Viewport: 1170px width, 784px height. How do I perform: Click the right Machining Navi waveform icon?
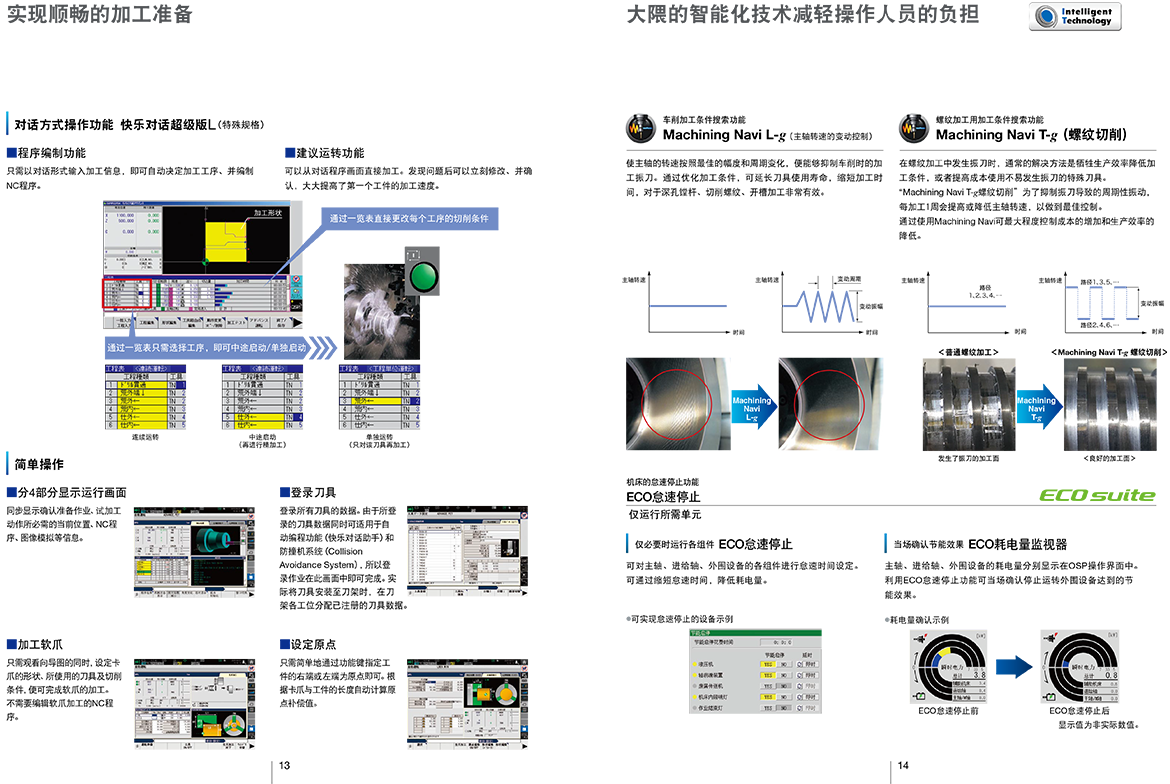coord(913,129)
